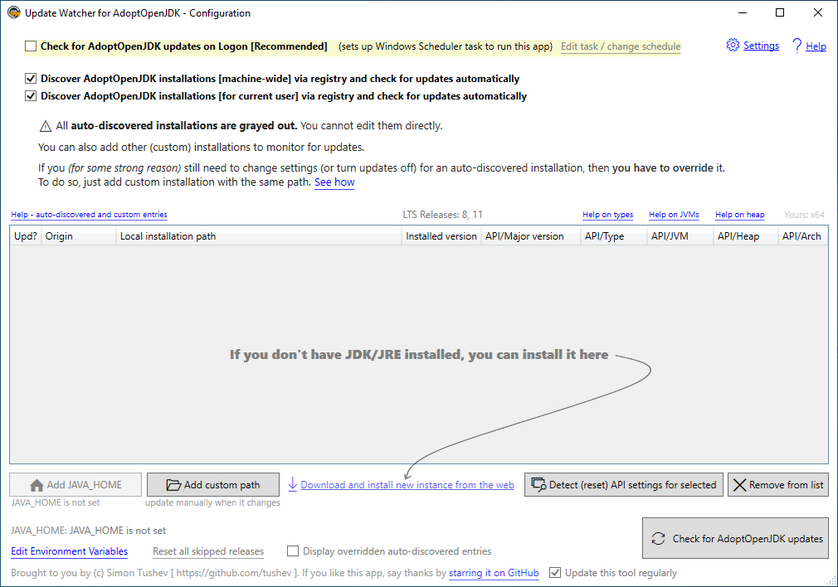This screenshot has height=587, width=838.
Task: Minimize the Configuration window
Action: tap(742, 12)
